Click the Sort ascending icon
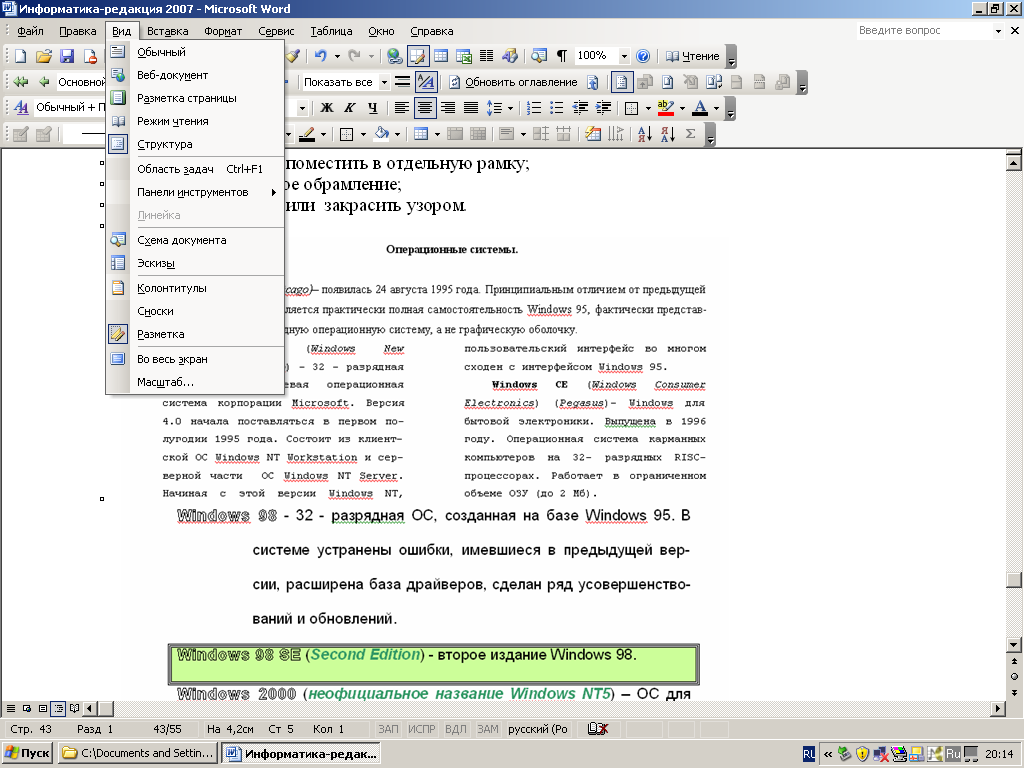Viewport: 1024px width, 768px height. click(x=645, y=134)
